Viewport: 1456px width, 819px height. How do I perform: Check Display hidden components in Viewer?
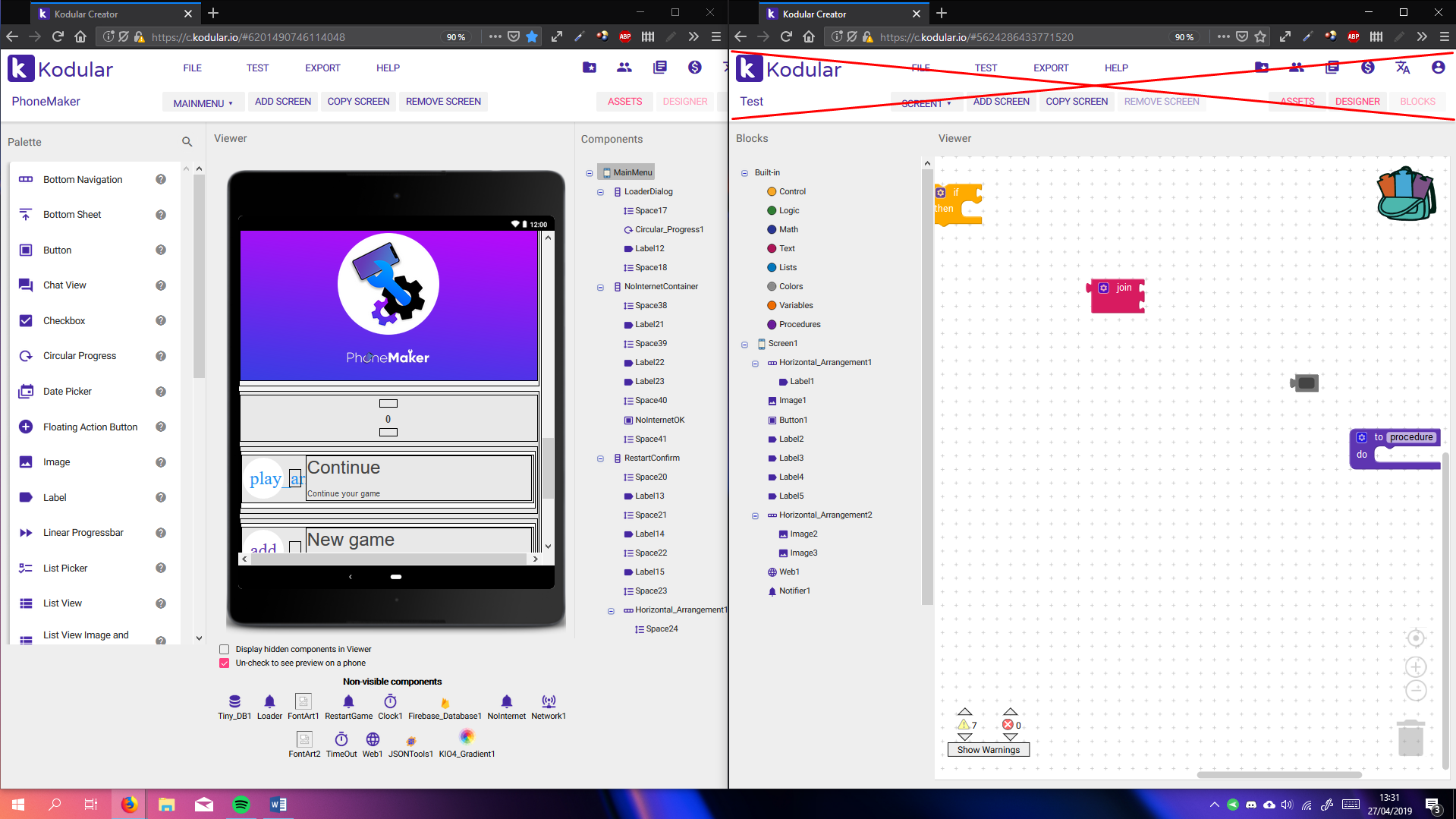click(224, 649)
